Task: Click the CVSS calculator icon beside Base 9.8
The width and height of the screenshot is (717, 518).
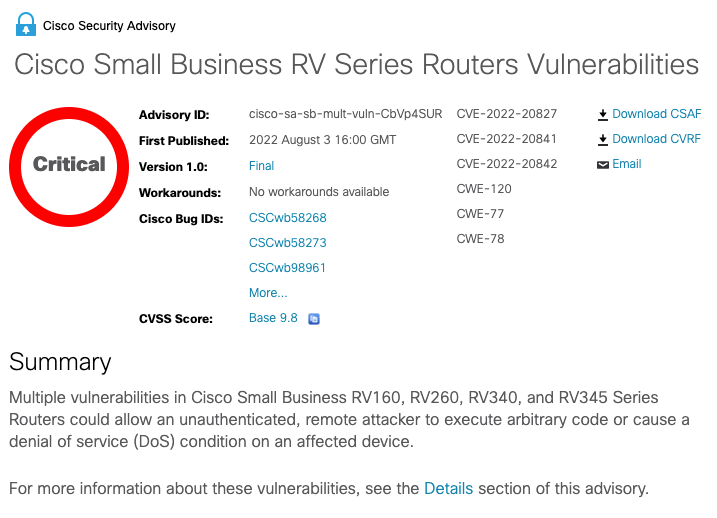Action: click(x=314, y=319)
